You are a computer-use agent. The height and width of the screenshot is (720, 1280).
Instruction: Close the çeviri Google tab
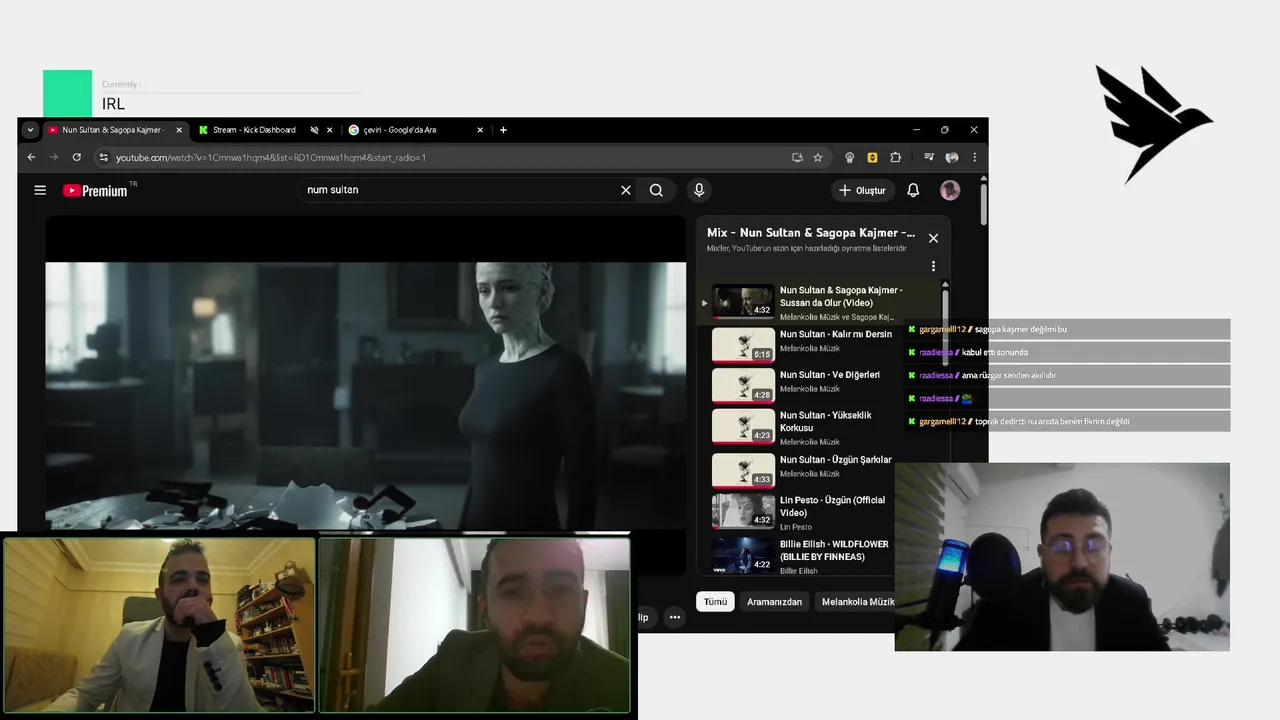pyautogui.click(x=480, y=130)
